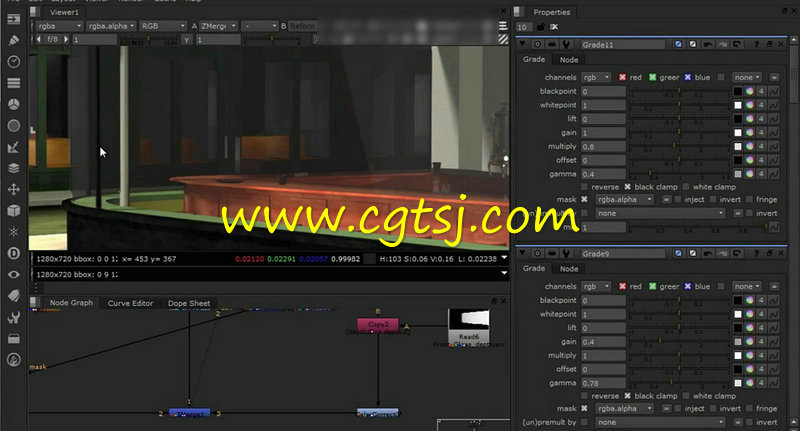Open the Deep nodes toolbar menu
The width and height of the screenshot is (800, 431).
click(x=14, y=253)
